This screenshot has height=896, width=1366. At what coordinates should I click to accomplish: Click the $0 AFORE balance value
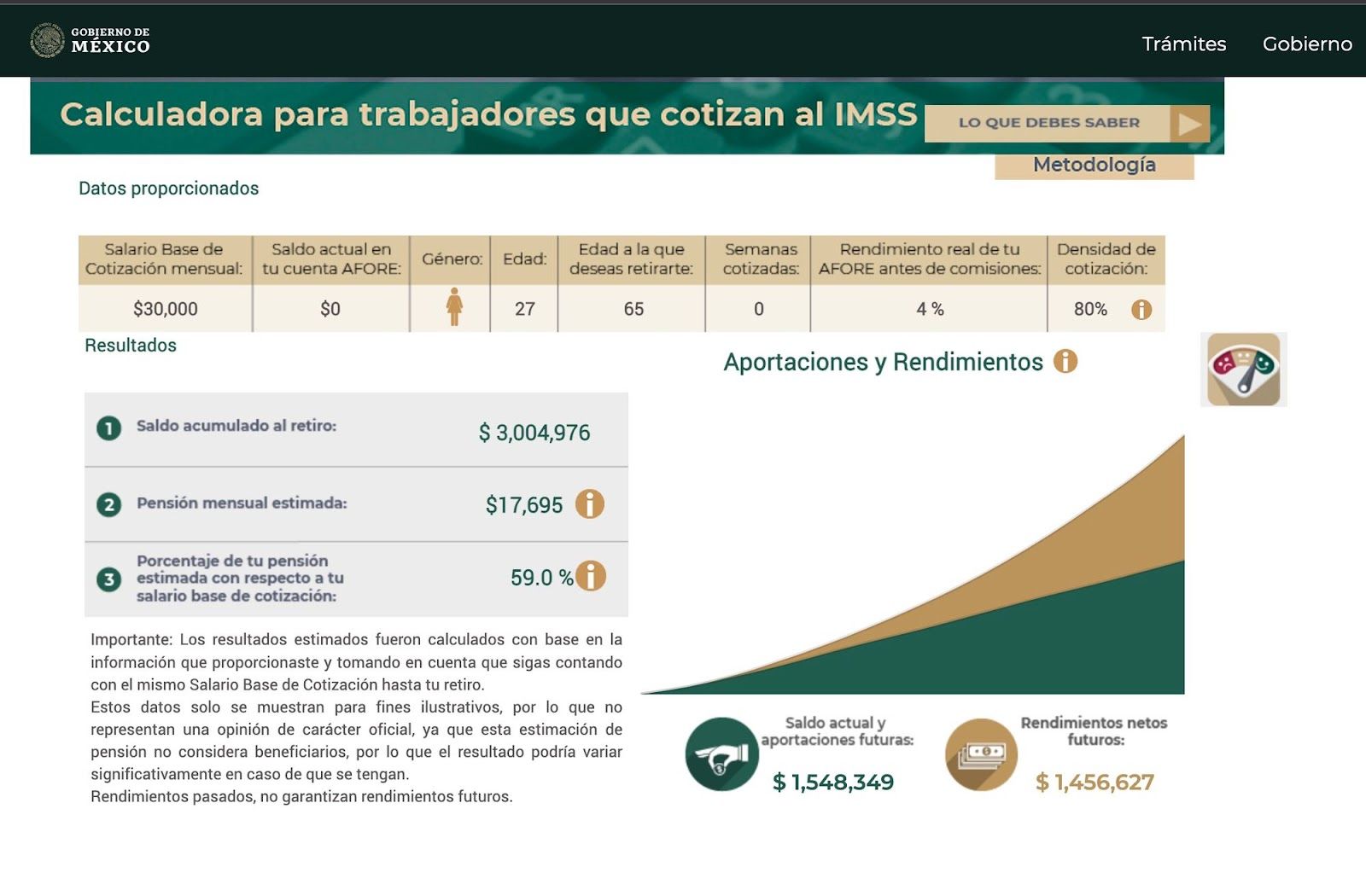click(330, 309)
